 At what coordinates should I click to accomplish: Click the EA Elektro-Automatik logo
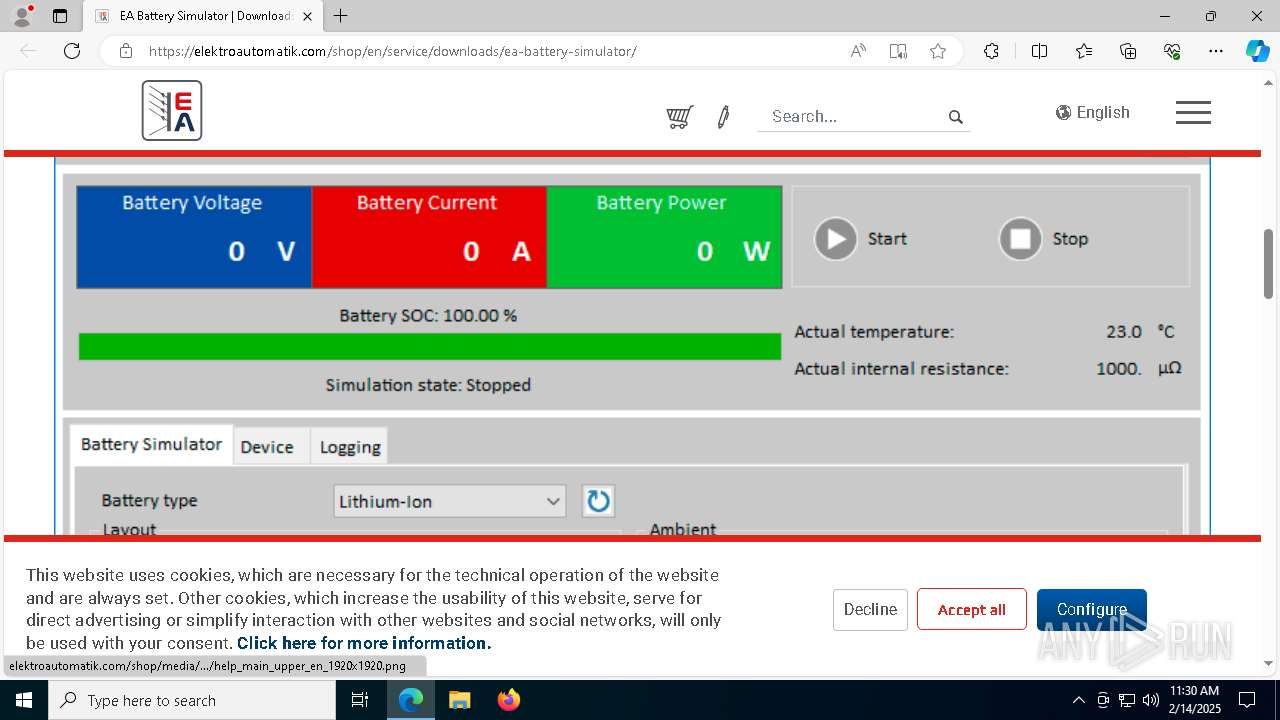[x=172, y=110]
